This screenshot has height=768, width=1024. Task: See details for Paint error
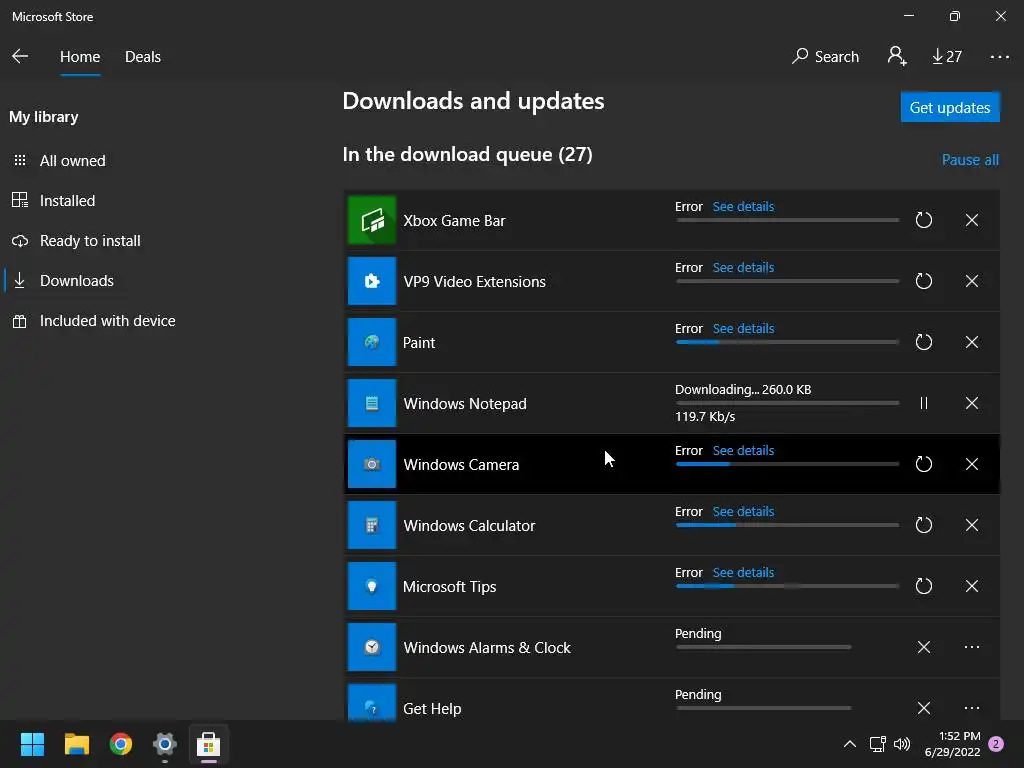click(x=743, y=328)
